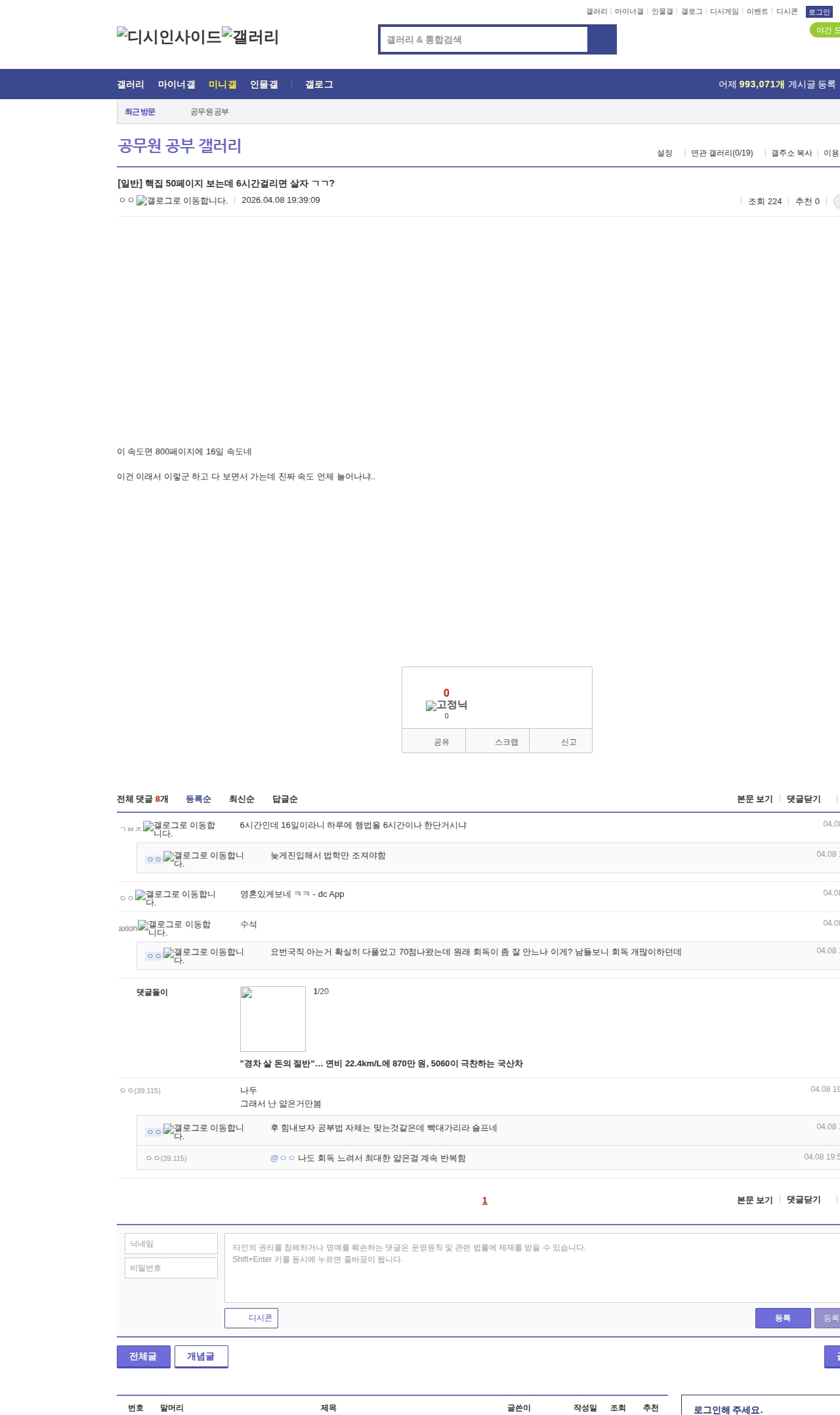Image resolution: width=840 pixels, height=1415 pixels.
Task: Open 갤러리 in the blue navigation bar
Action: [131, 85]
